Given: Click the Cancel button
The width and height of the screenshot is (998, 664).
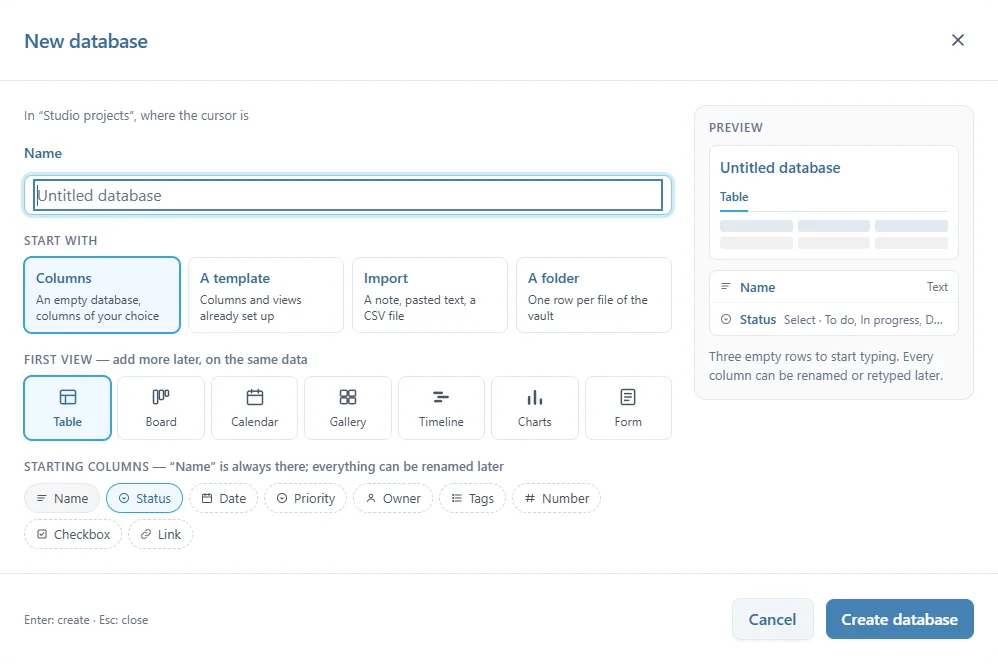Looking at the screenshot, I should (x=773, y=619).
